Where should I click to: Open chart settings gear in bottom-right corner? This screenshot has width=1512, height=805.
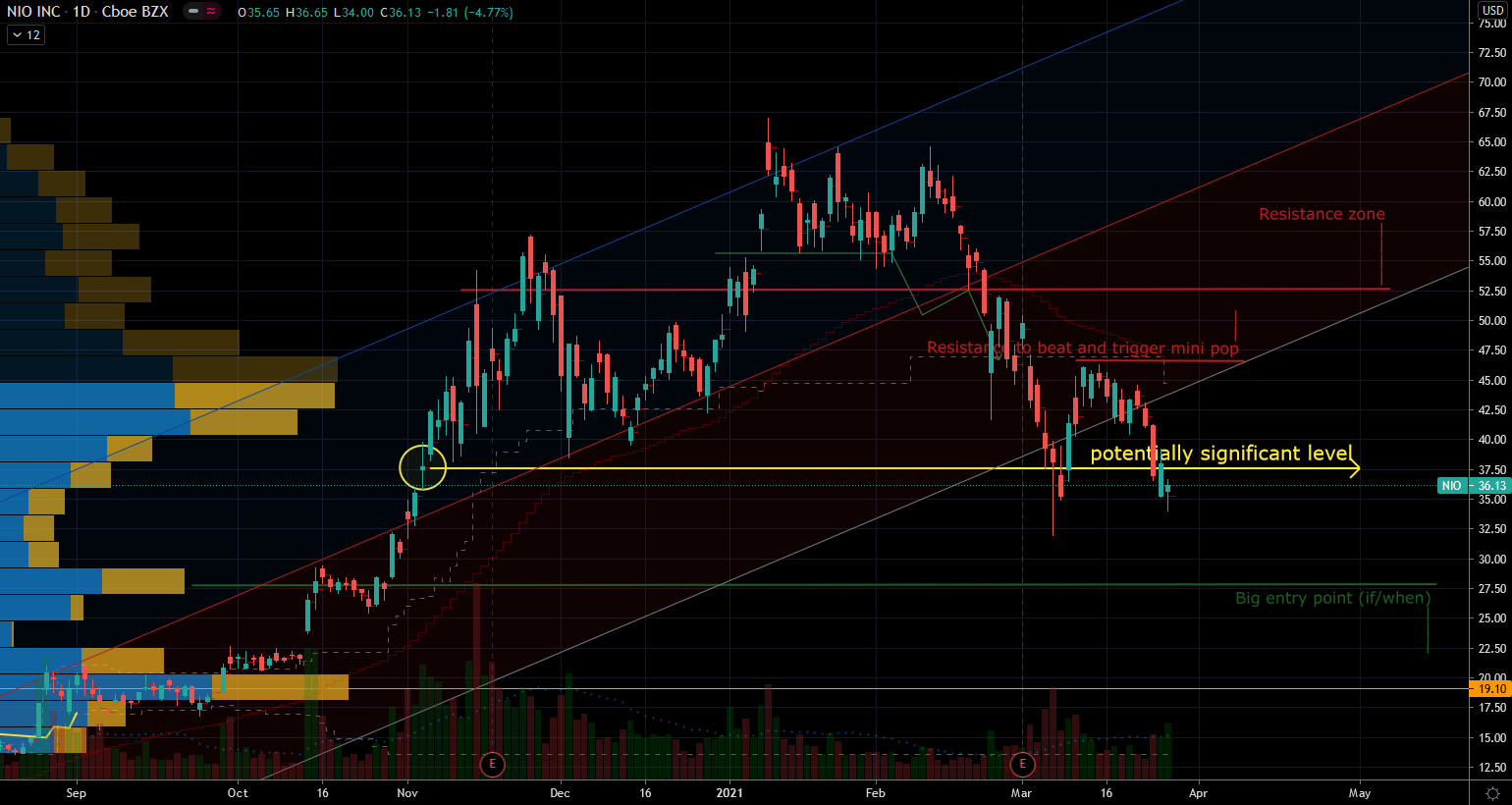[x=1492, y=793]
